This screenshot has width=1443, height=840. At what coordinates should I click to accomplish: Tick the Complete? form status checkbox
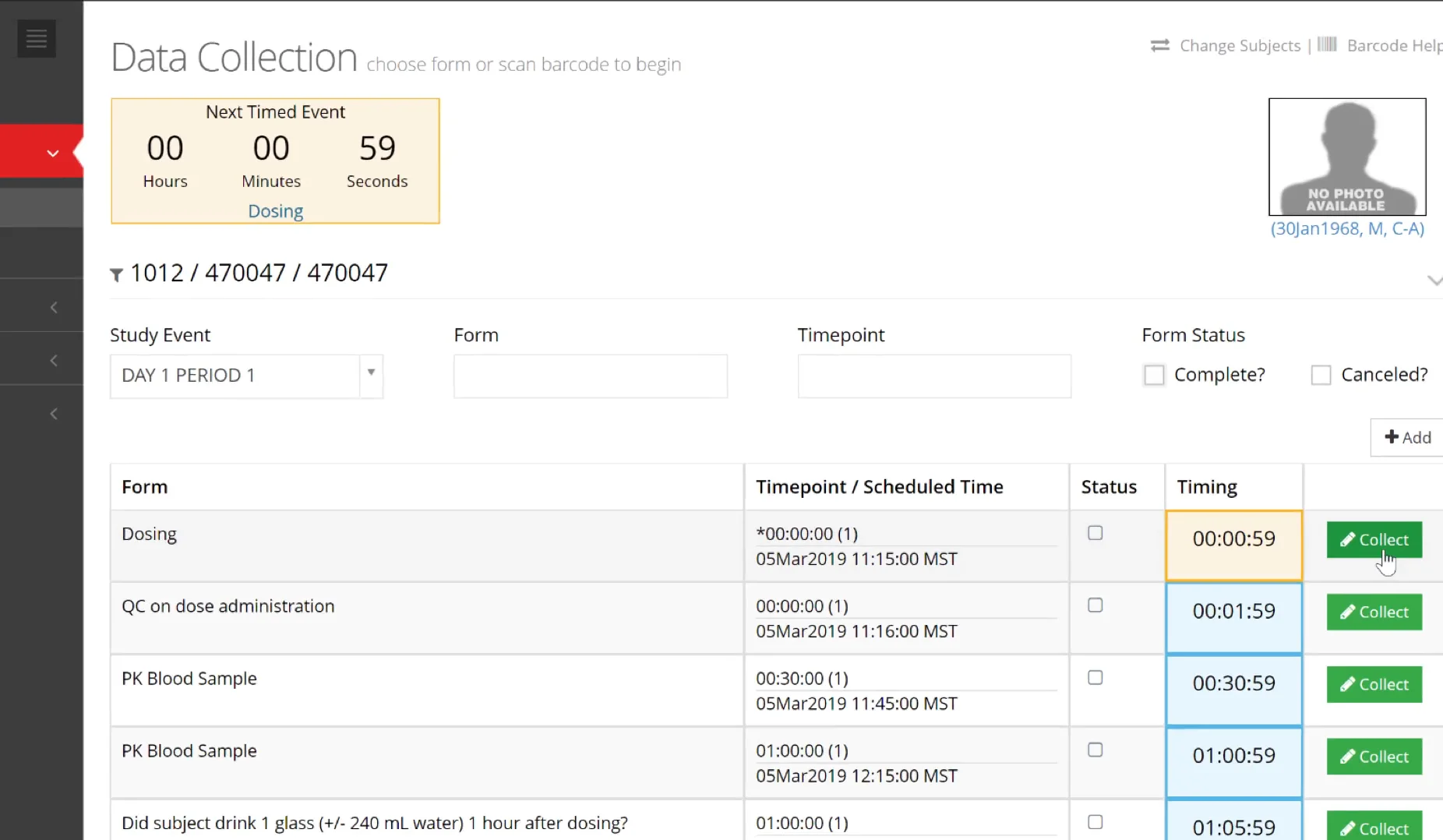[x=1154, y=375]
